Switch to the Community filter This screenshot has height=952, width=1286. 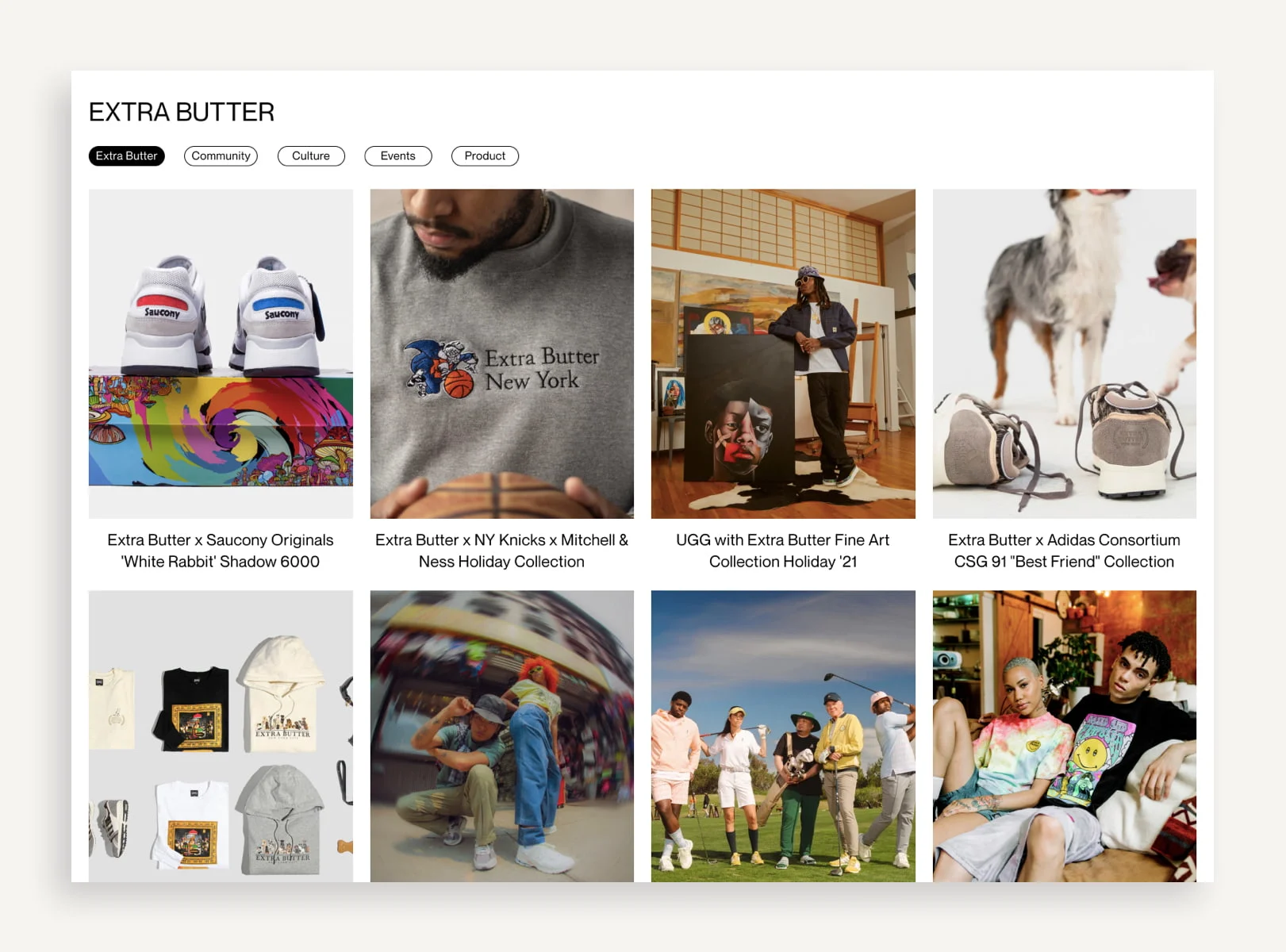click(x=221, y=156)
